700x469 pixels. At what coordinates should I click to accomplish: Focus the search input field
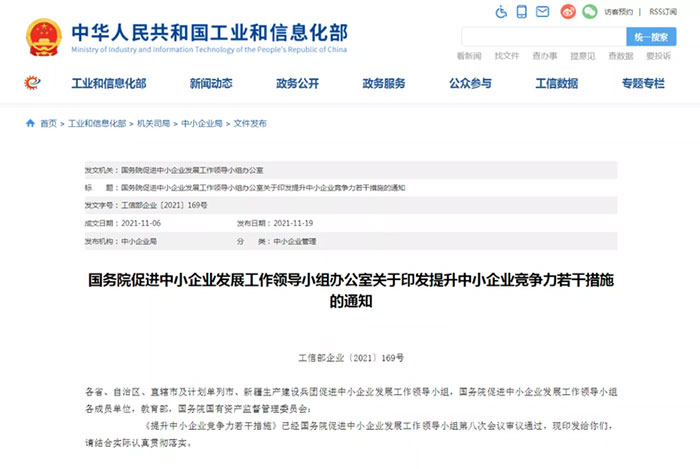coord(544,37)
